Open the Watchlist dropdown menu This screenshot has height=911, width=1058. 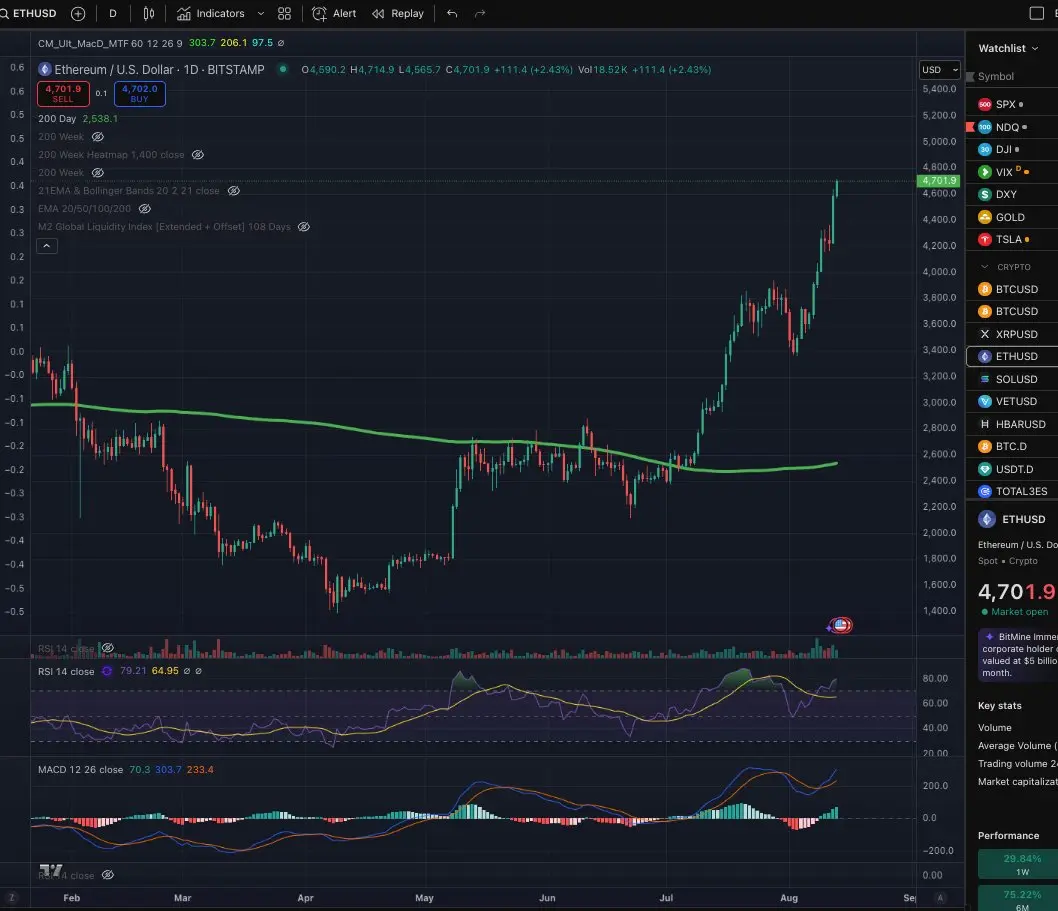pyautogui.click(x=1008, y=49)
